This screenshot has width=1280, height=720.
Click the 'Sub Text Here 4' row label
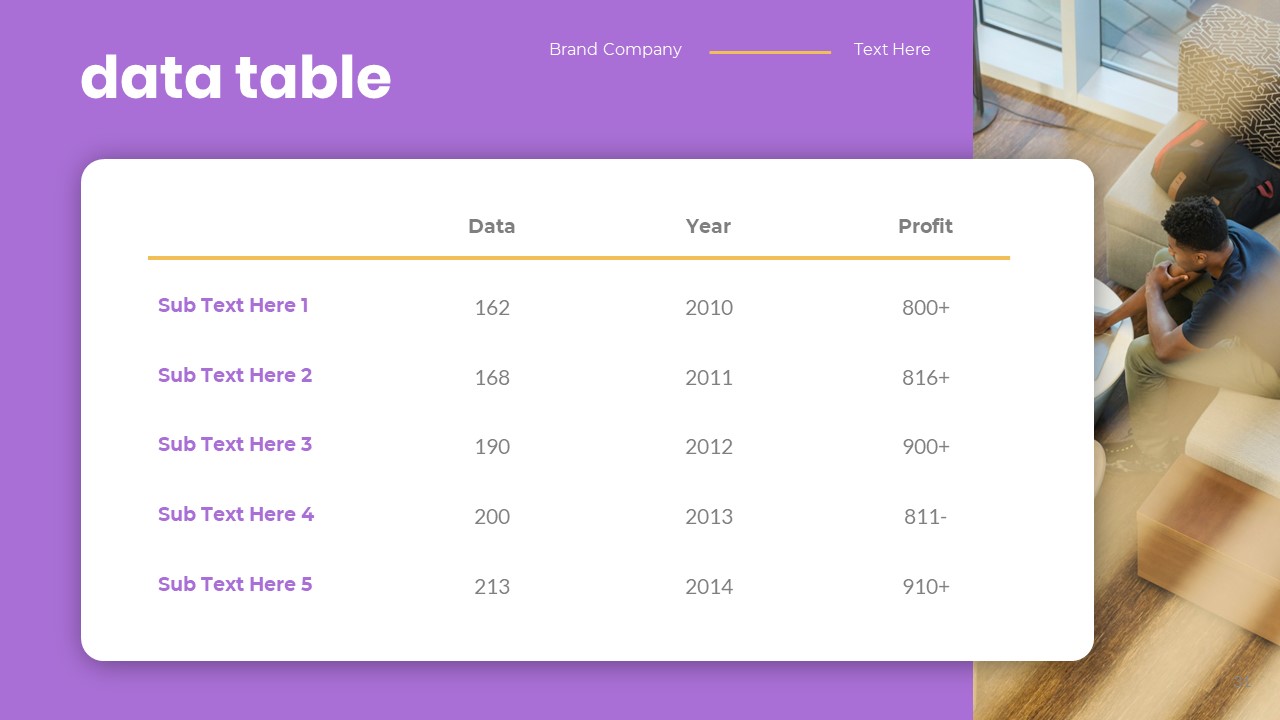coord(236,514)
